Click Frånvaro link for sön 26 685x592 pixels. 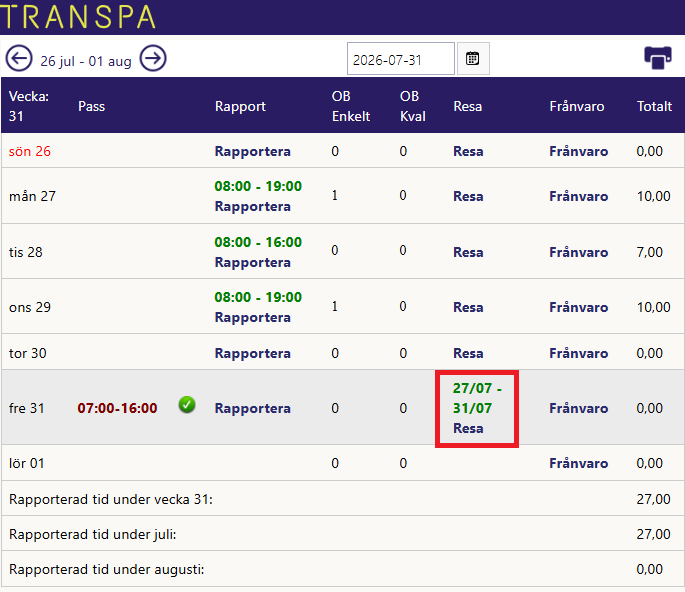pyautogui.click(x=578, y=151)
